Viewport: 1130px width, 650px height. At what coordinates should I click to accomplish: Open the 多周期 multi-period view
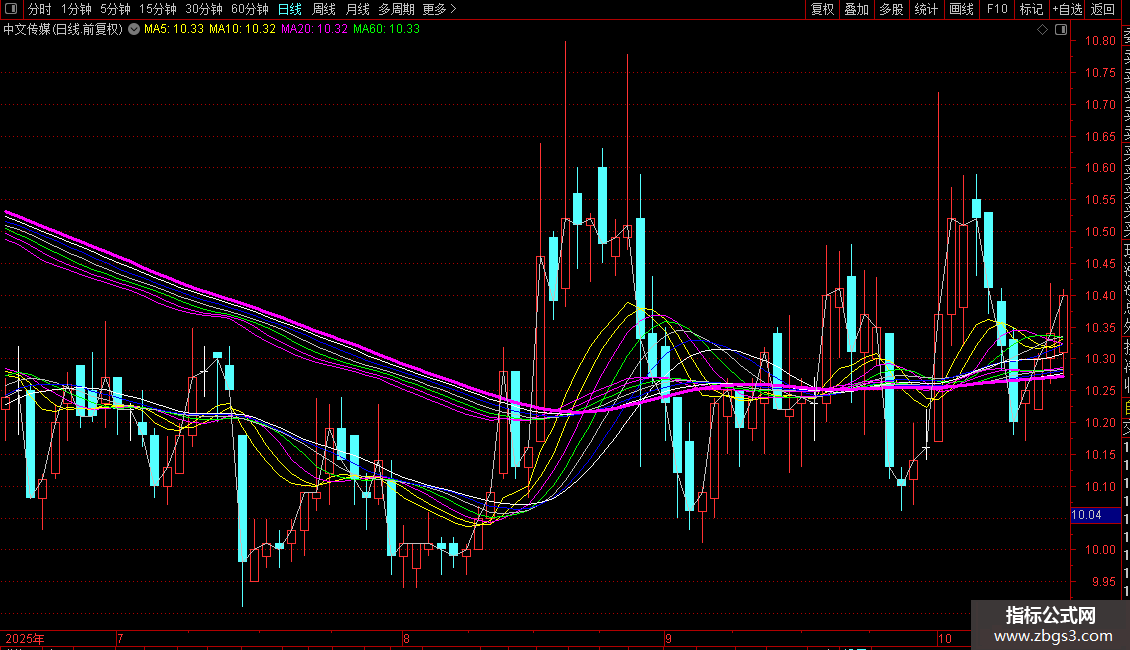pos(396,10)
